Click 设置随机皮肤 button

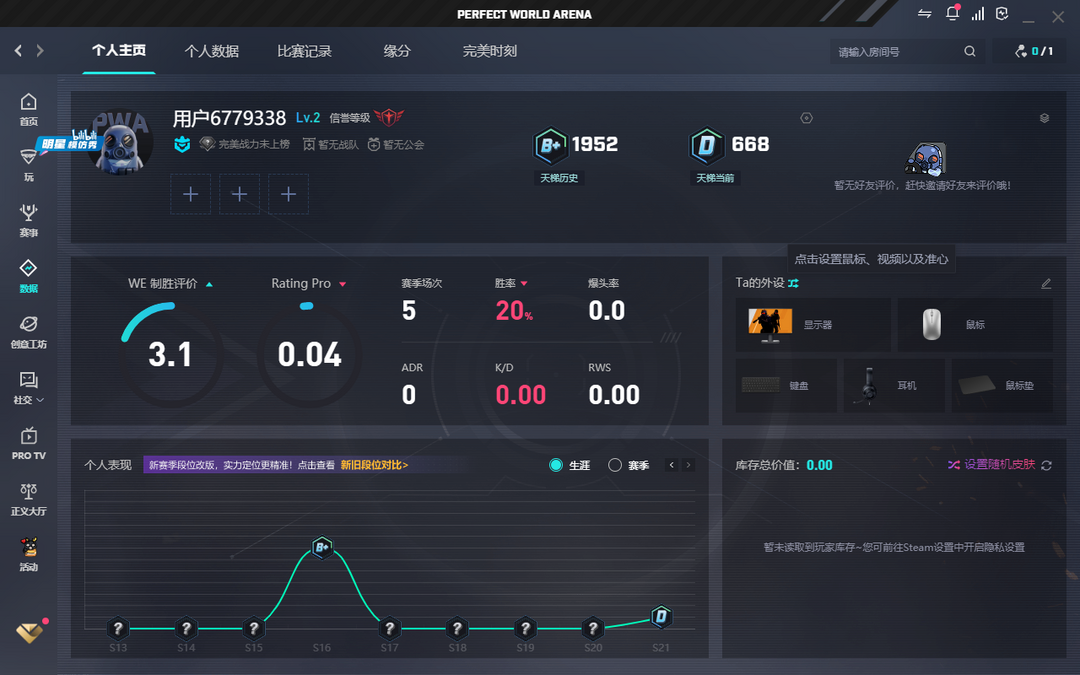(x=992, y=465)
